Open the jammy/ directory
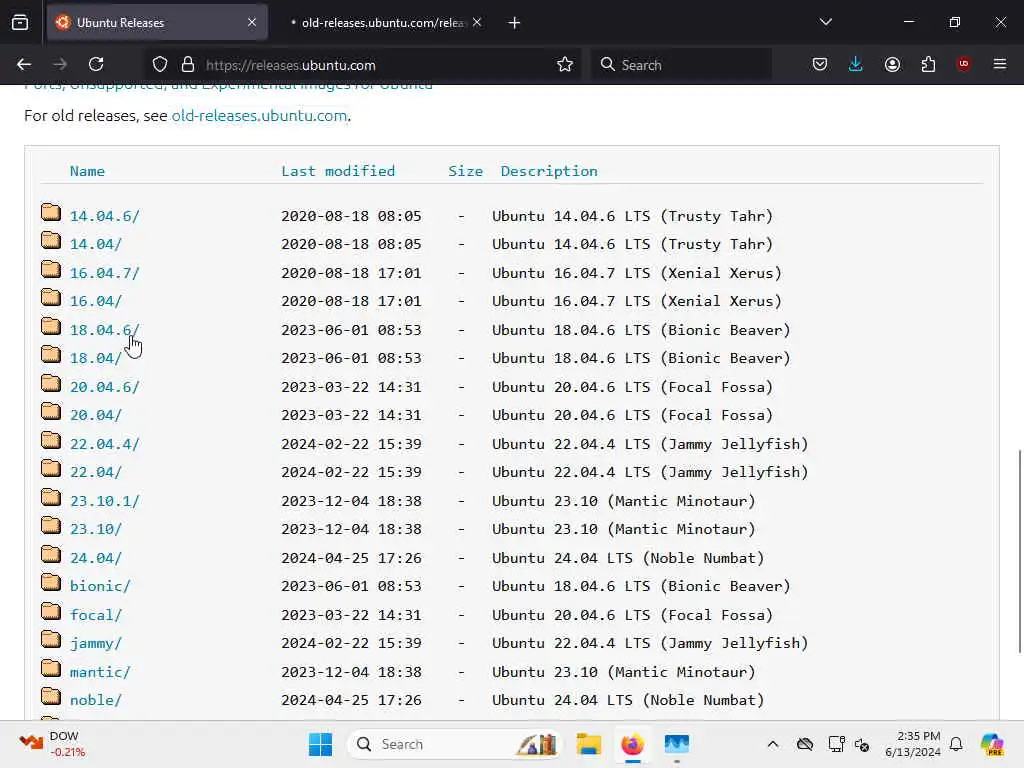1024x768 pixels. click(x=96, y=643)
